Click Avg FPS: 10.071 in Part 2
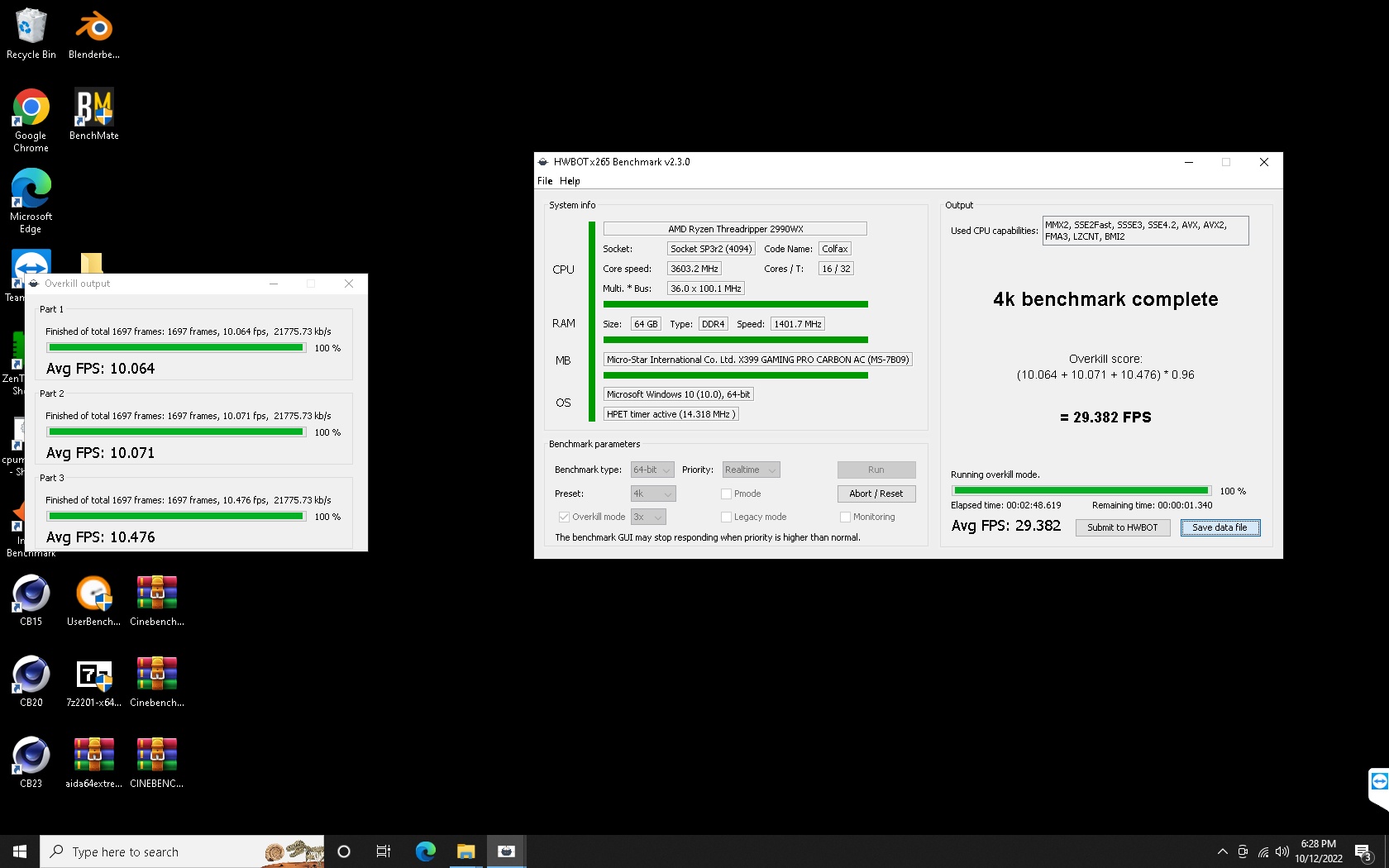 (101, 453)
